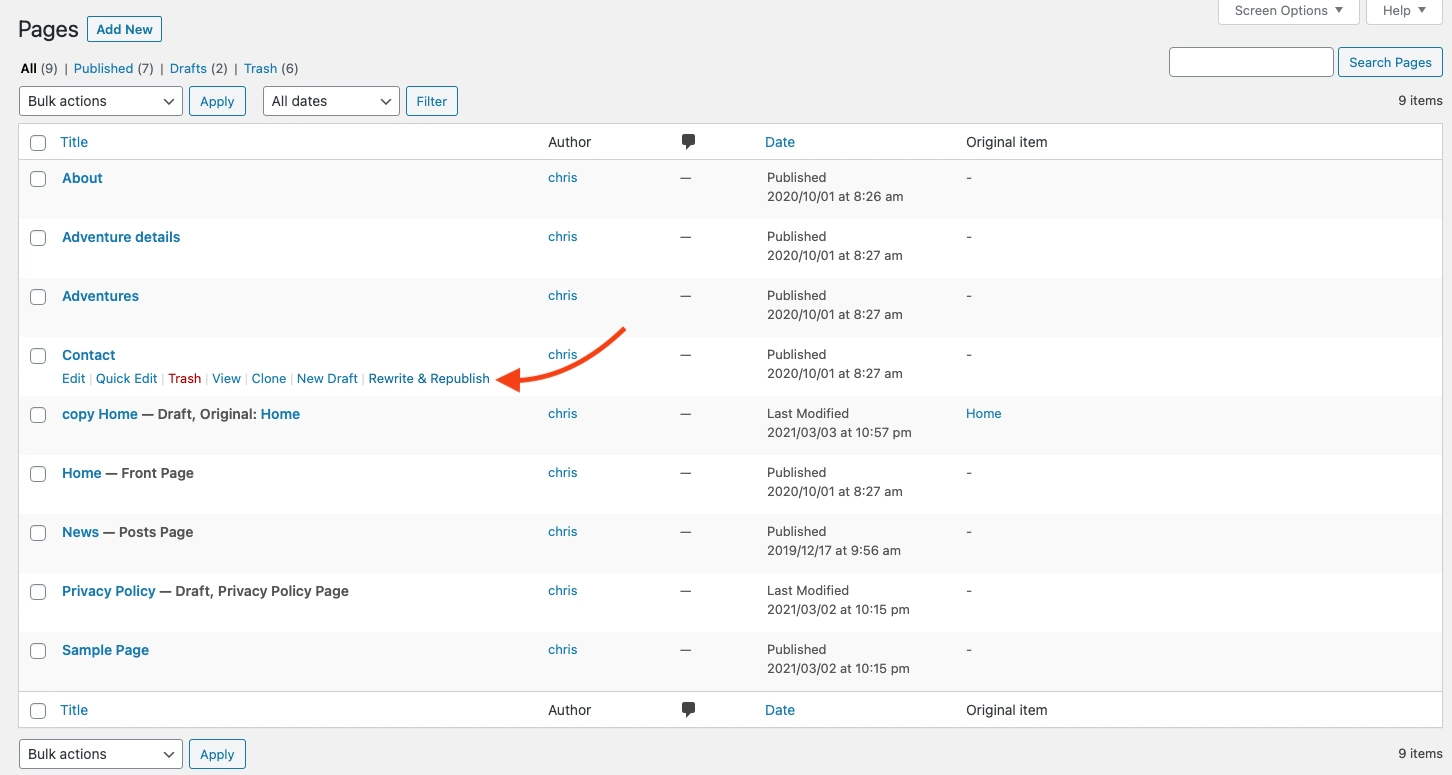Open the Original: Home link in title
1452x775 pixels.
pyautogui.click(x=280, y=414)
